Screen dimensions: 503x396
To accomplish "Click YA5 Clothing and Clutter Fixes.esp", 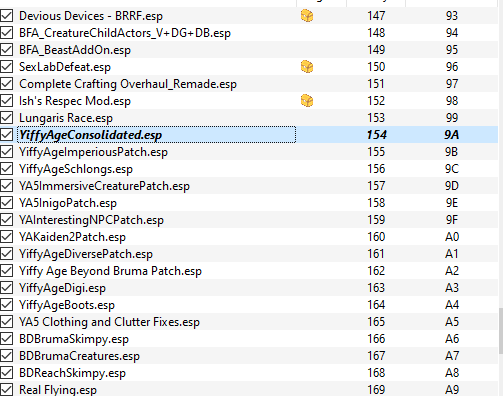I will [109, 322].
